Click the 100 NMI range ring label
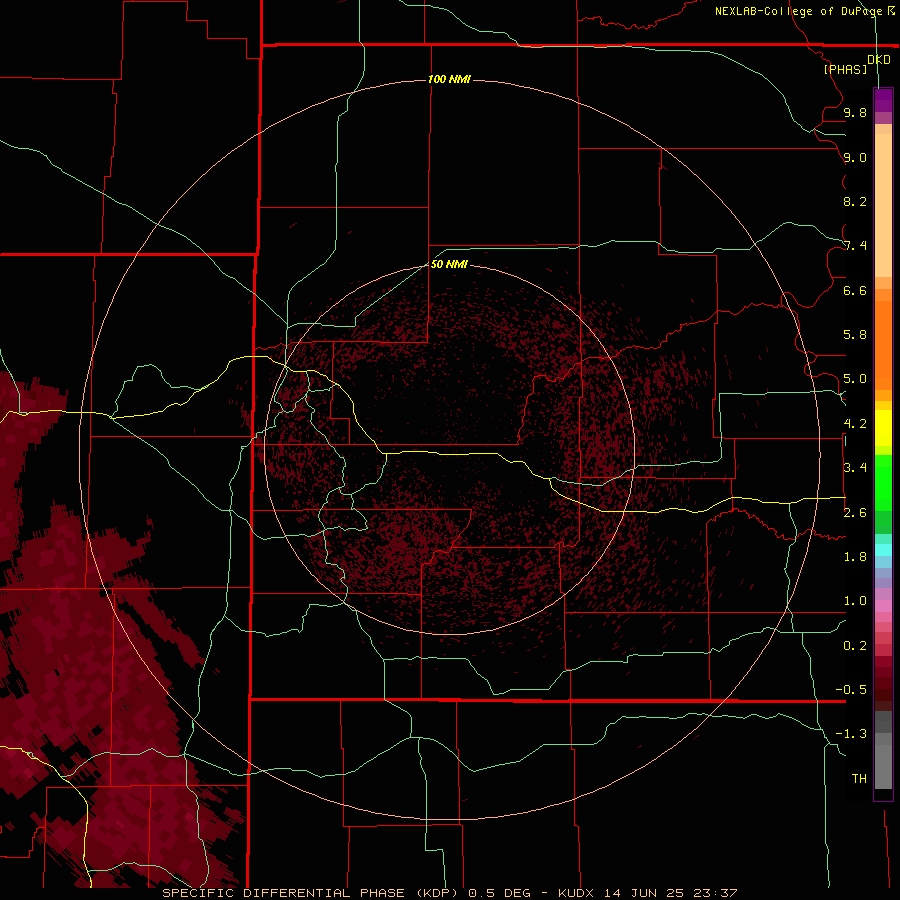Image resolution: width=900 pixels, height=900 pixels. [449, 79]
